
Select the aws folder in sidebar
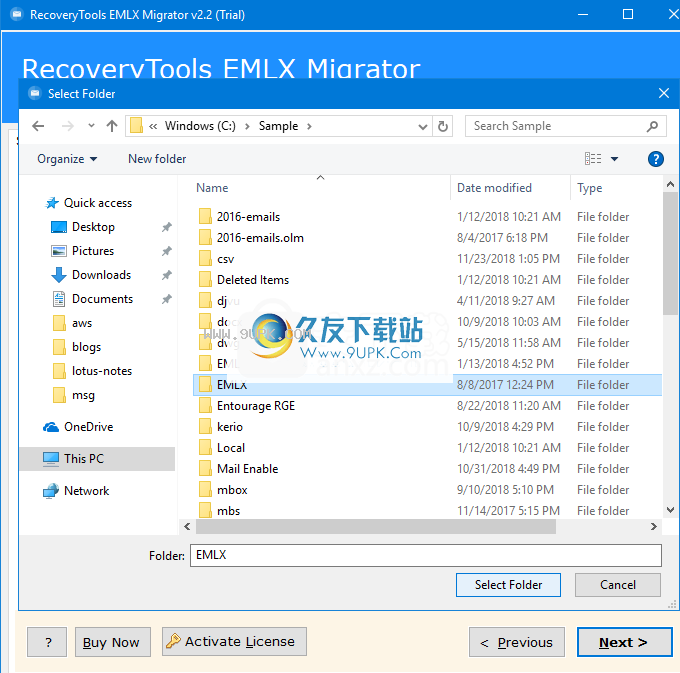82,323
